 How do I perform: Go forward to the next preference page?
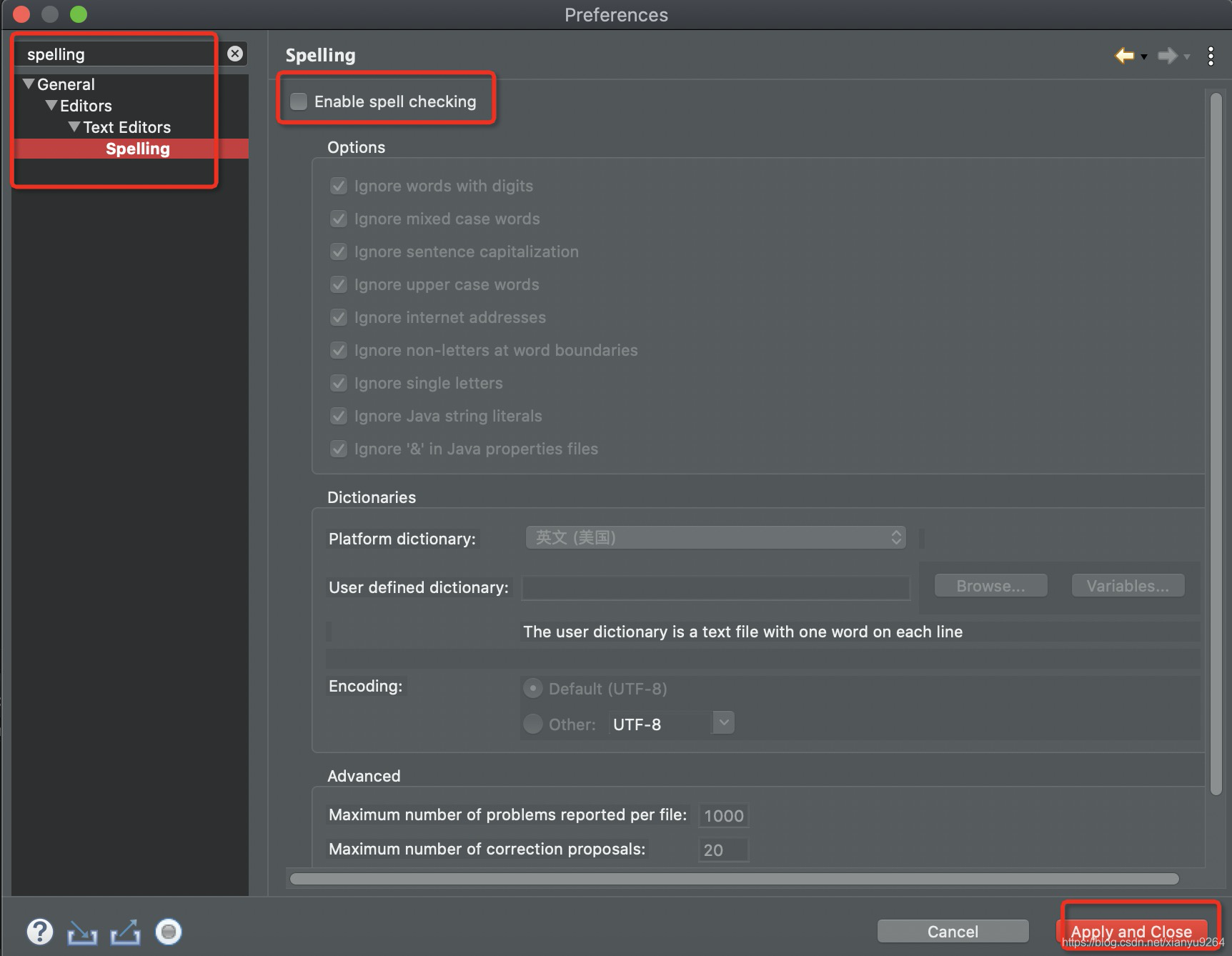click(1167, 55)
